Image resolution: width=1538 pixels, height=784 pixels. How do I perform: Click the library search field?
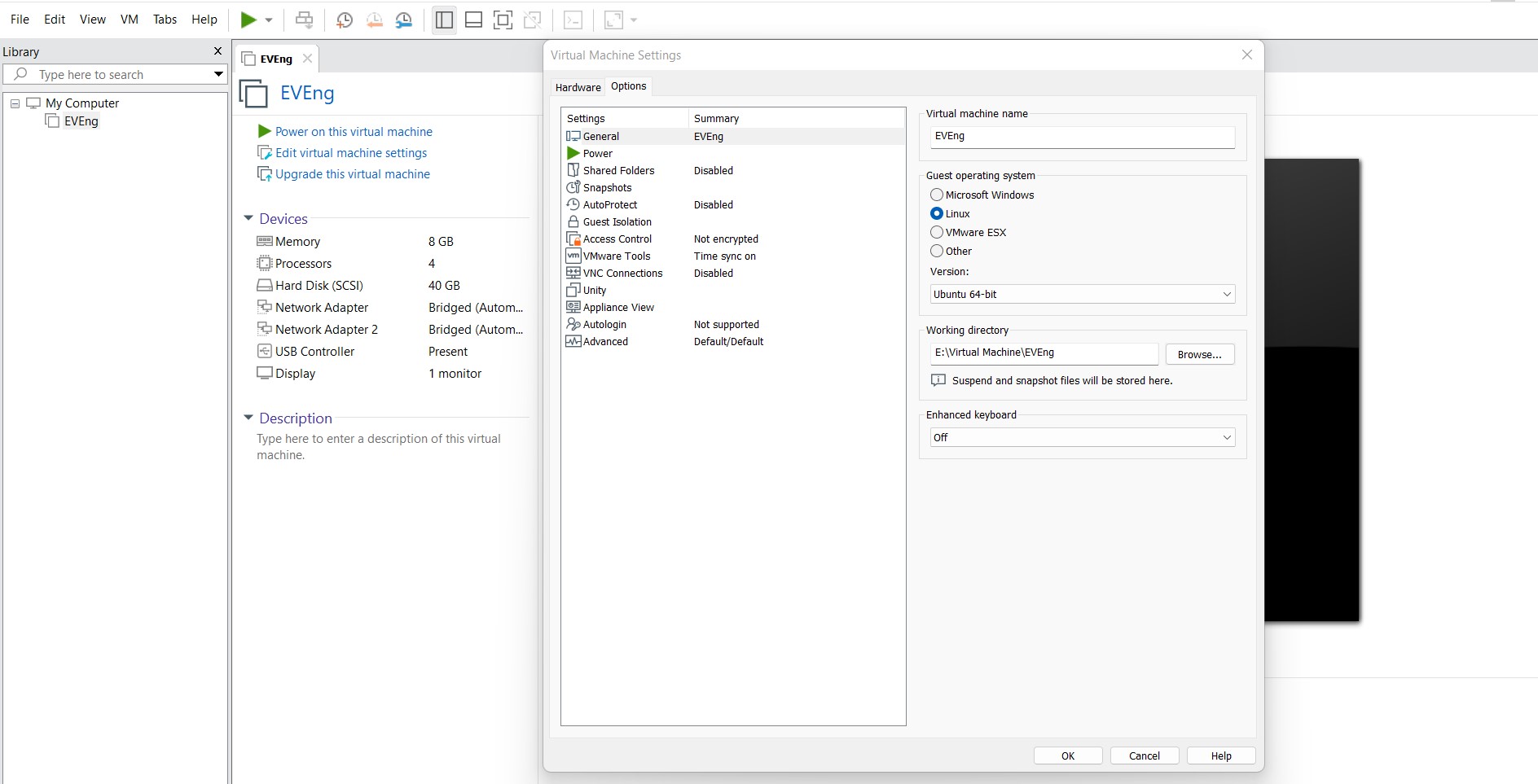114,74
